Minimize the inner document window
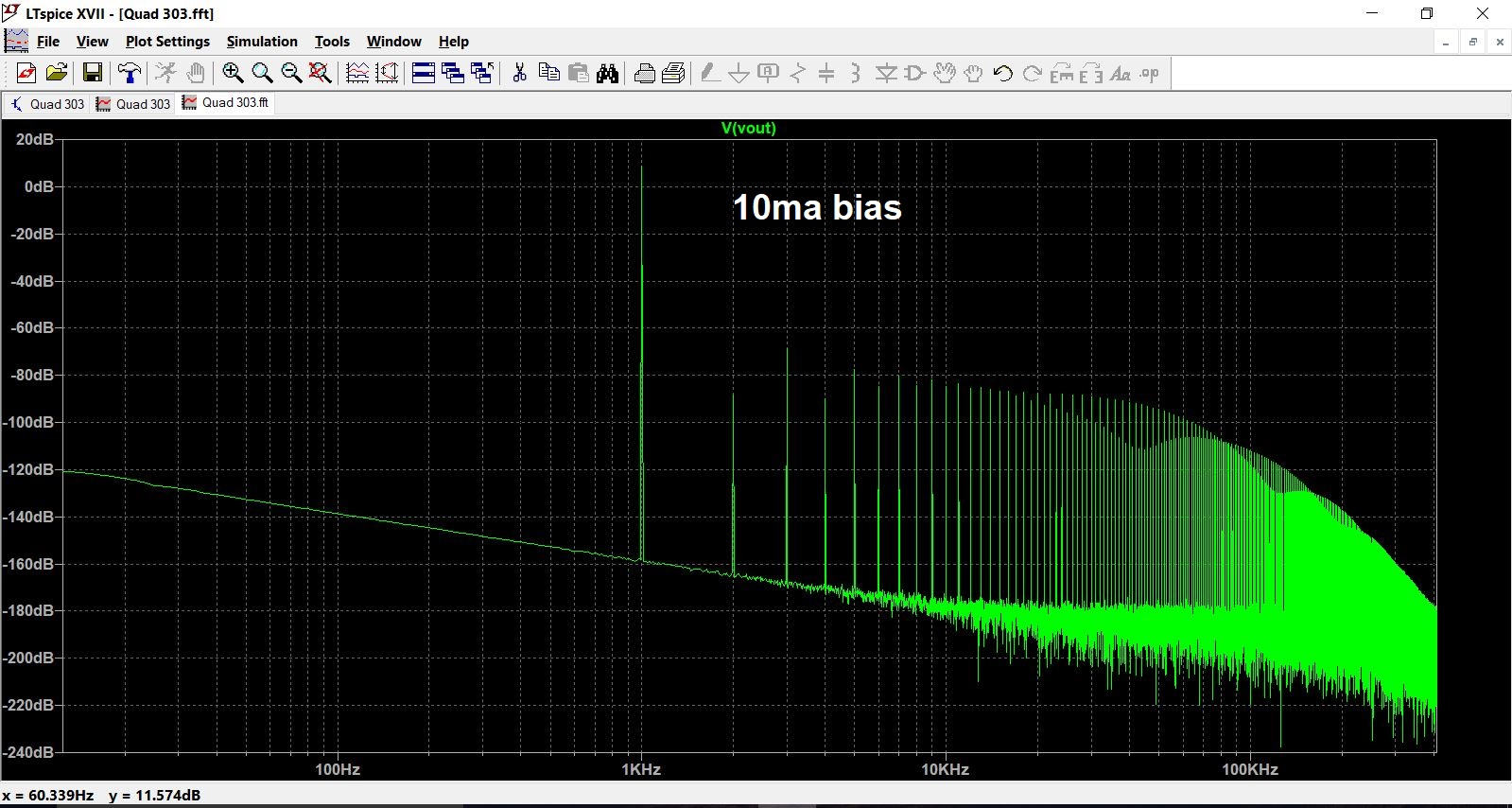This screenshot has height=808, width=1512. (x=1446, y=43)
